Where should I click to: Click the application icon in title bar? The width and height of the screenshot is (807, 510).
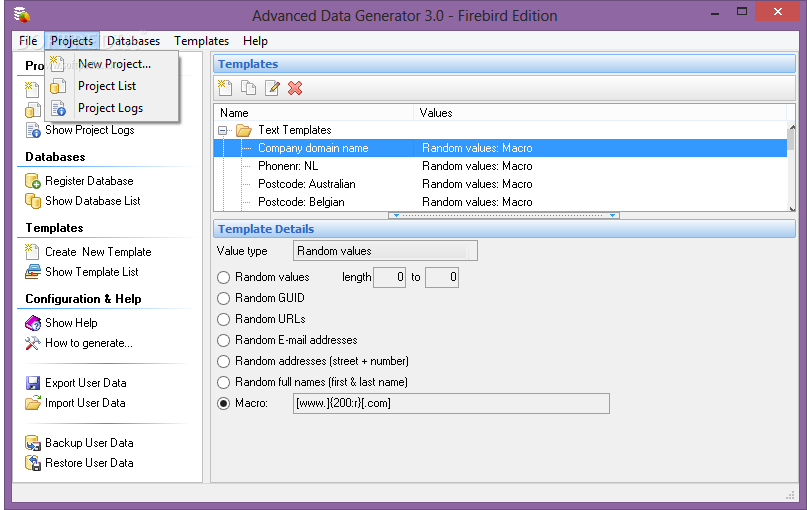point(22,14)
